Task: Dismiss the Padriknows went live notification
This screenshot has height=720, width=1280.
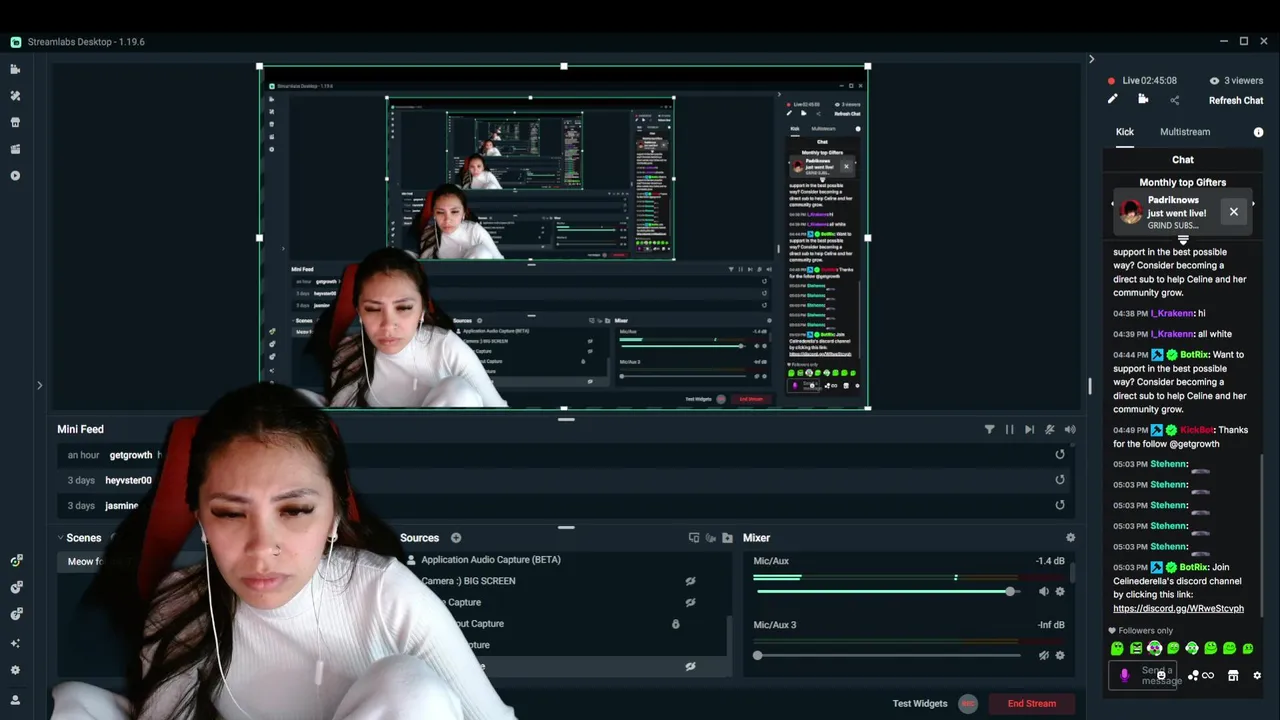Action: 1234,211
